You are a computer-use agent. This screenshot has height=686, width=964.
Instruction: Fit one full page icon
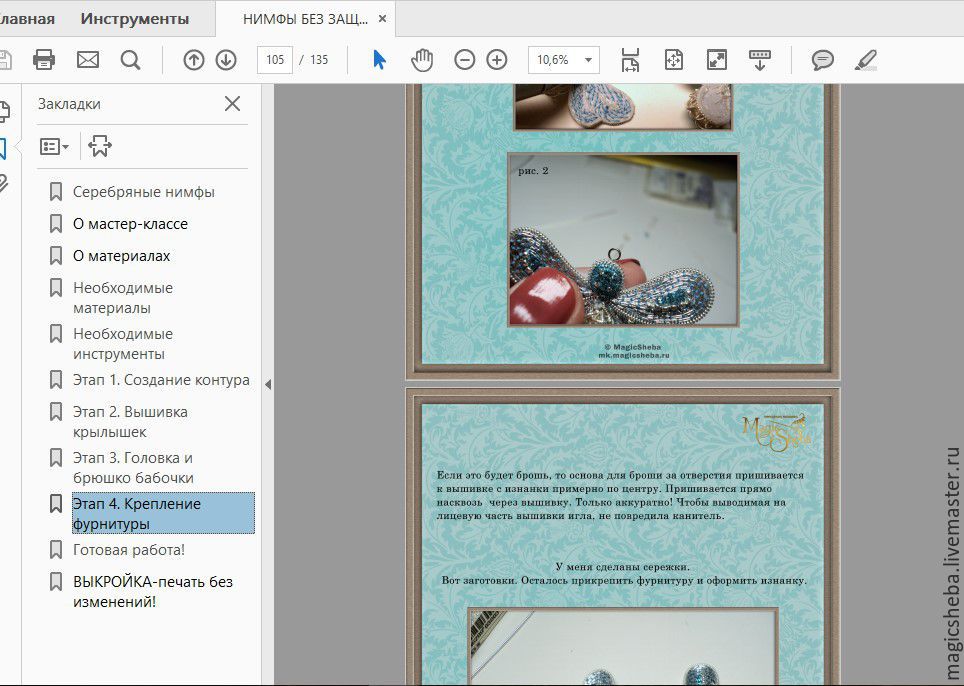(674, 60)
